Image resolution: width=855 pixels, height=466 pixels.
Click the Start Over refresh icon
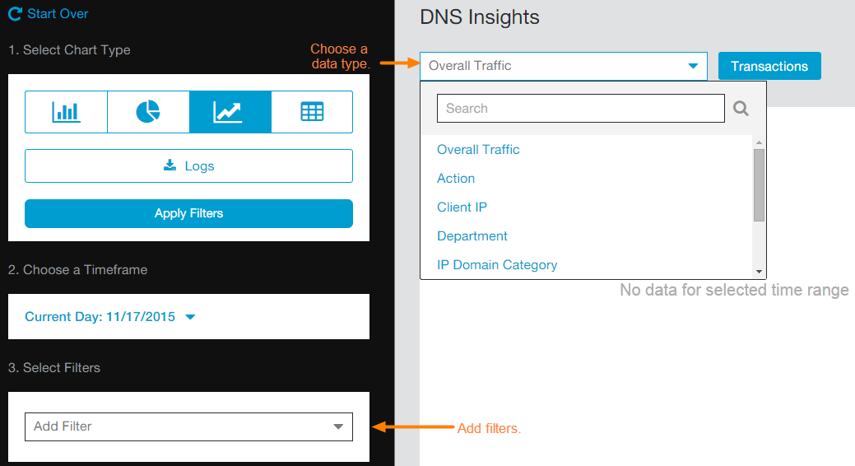coord(15,15)
